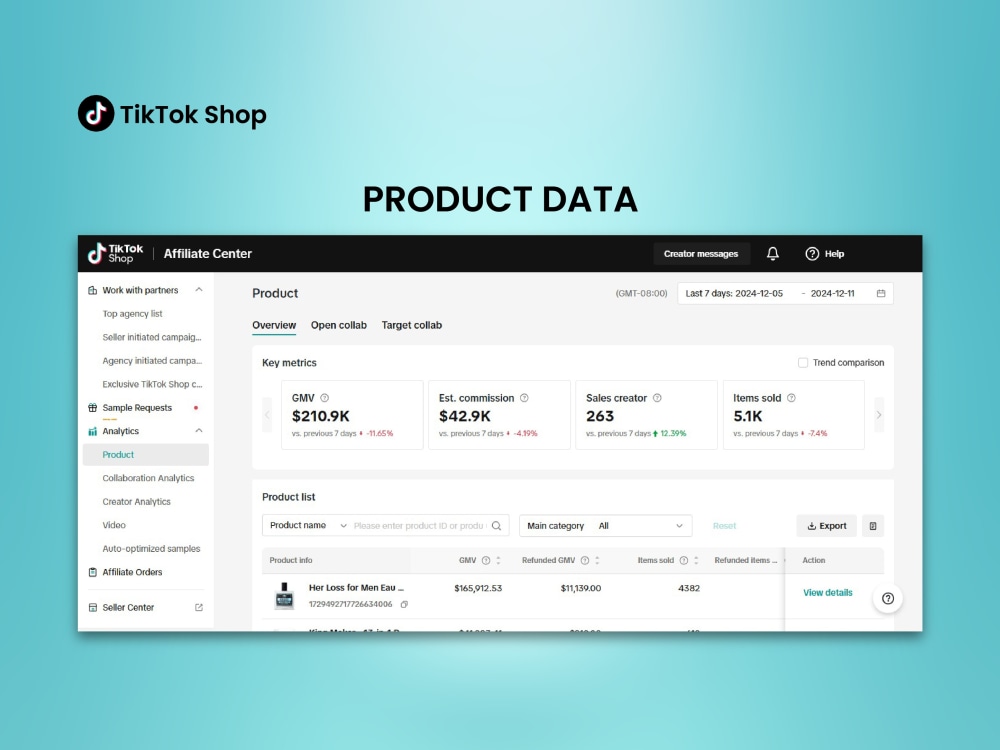
Task: Sort by Items sold column arrows
Action: pyautogui.click(x=696, y=561)
